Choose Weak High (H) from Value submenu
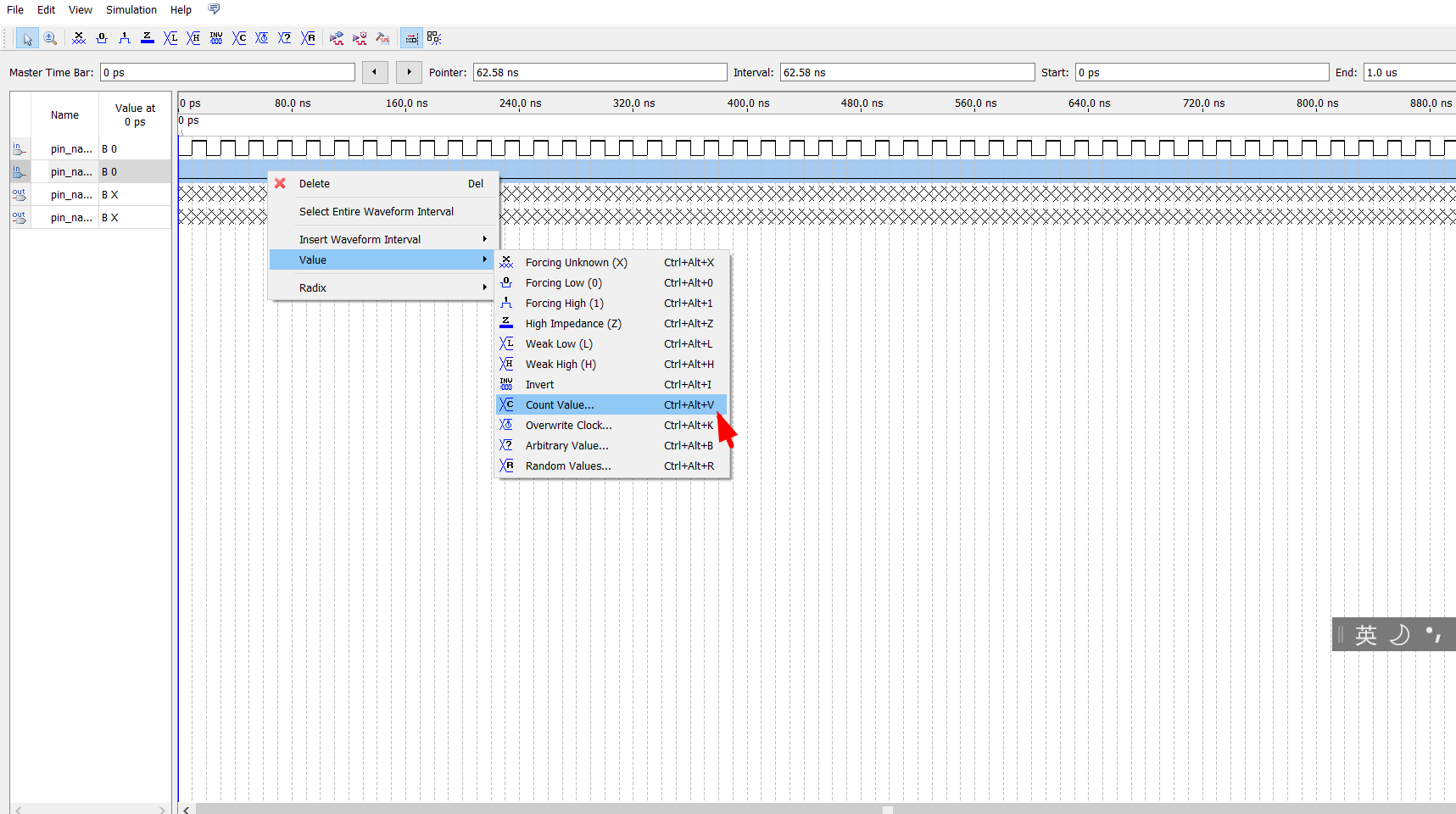Screen dimensions: 1456x814 pyautogui.click(x=611, y=364)
